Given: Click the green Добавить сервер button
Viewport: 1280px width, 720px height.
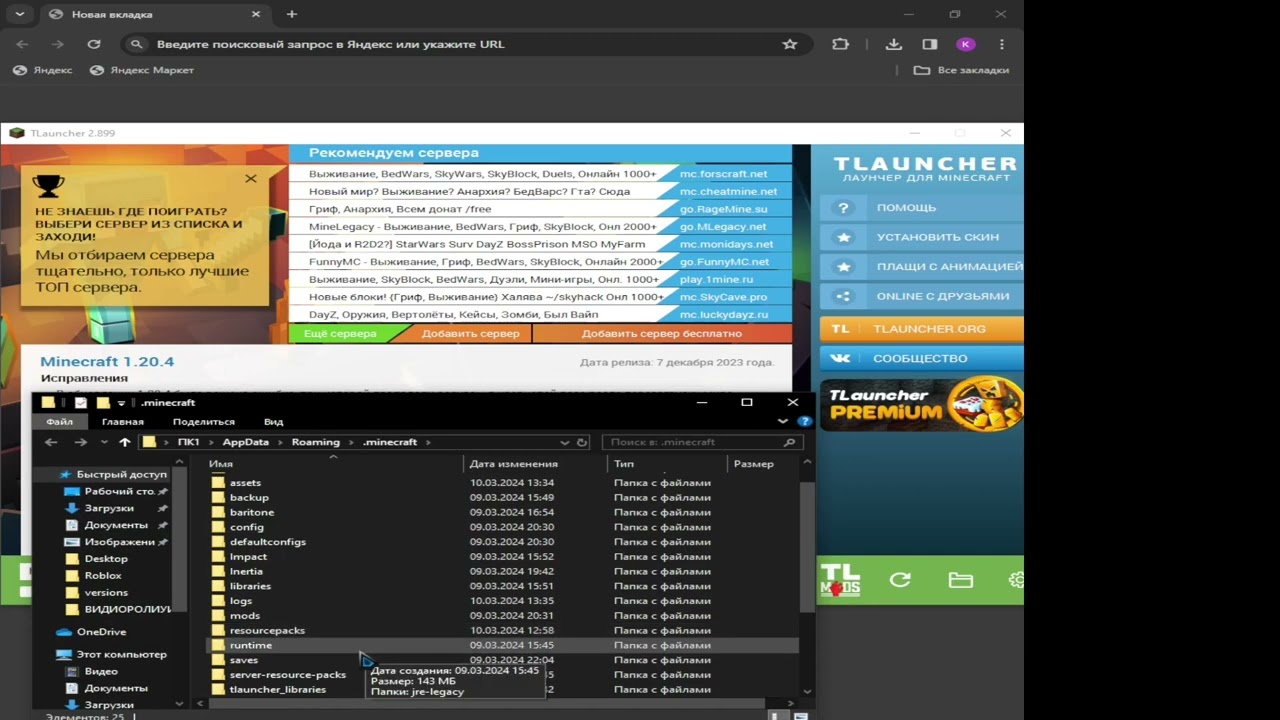Looking at the screenshot, I should tap(470, 333).
